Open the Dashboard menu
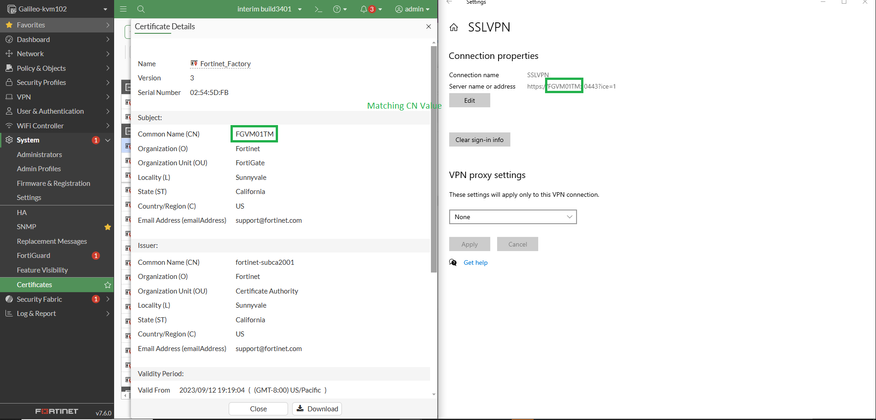Viewport: 876px width, 420px height. click(57, 40)
